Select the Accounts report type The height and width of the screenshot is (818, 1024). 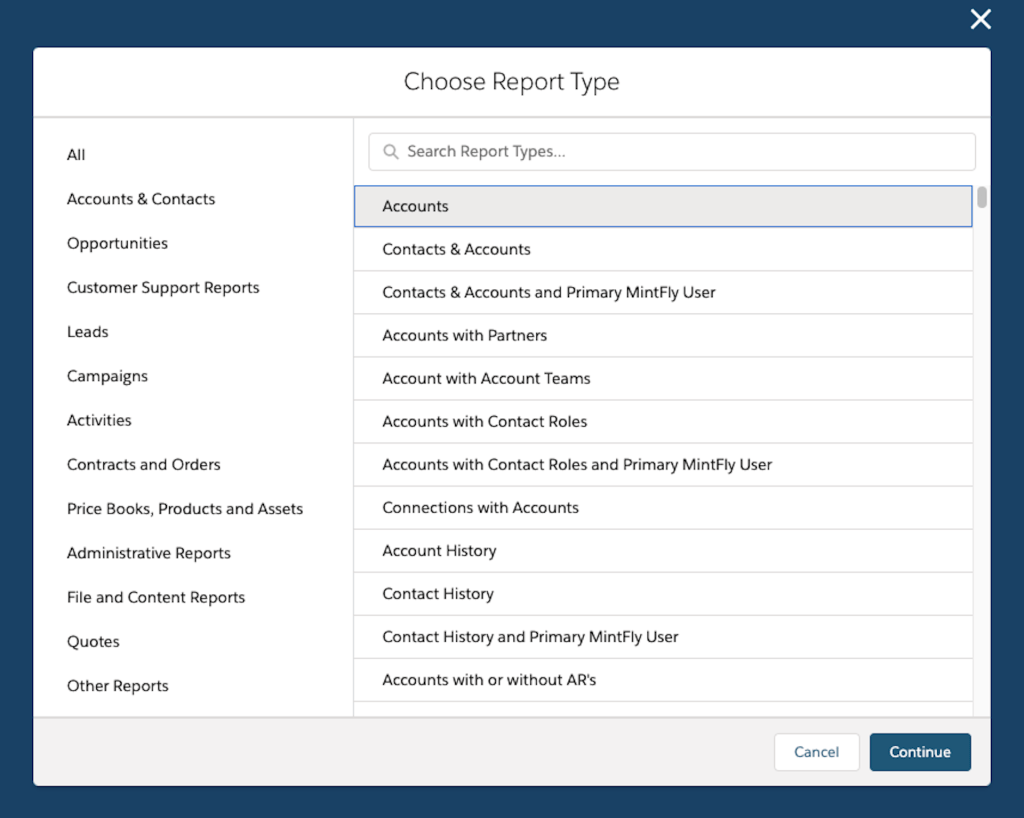click(x=662, y=206)
